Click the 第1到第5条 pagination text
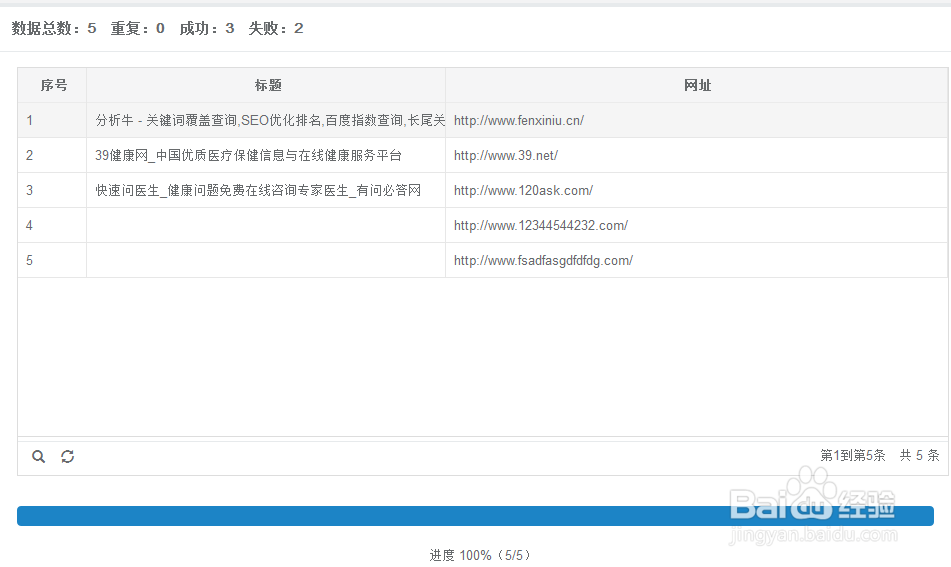 coord(853,455)
